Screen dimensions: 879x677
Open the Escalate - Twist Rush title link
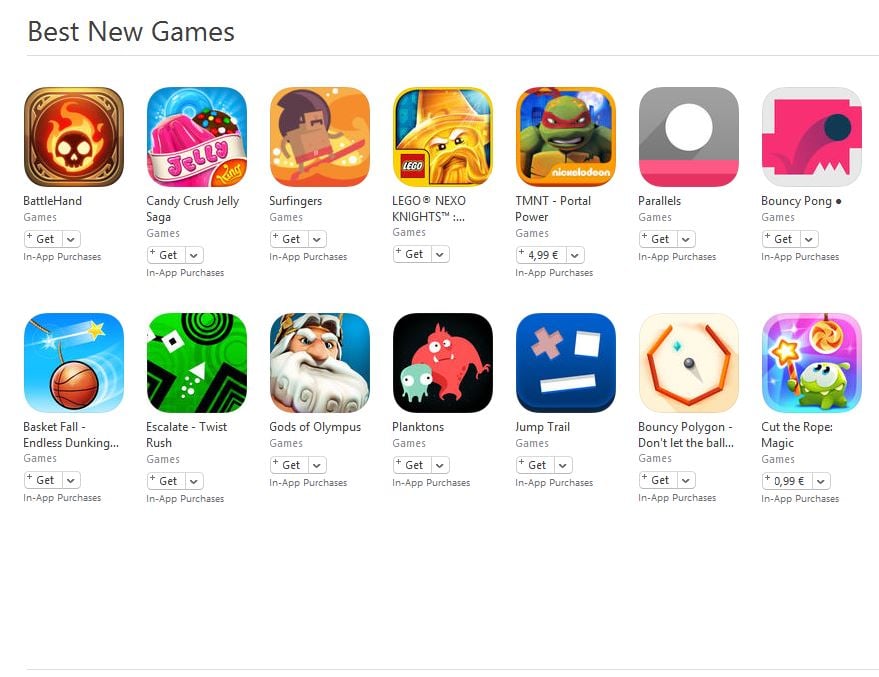tap(187, 434)
